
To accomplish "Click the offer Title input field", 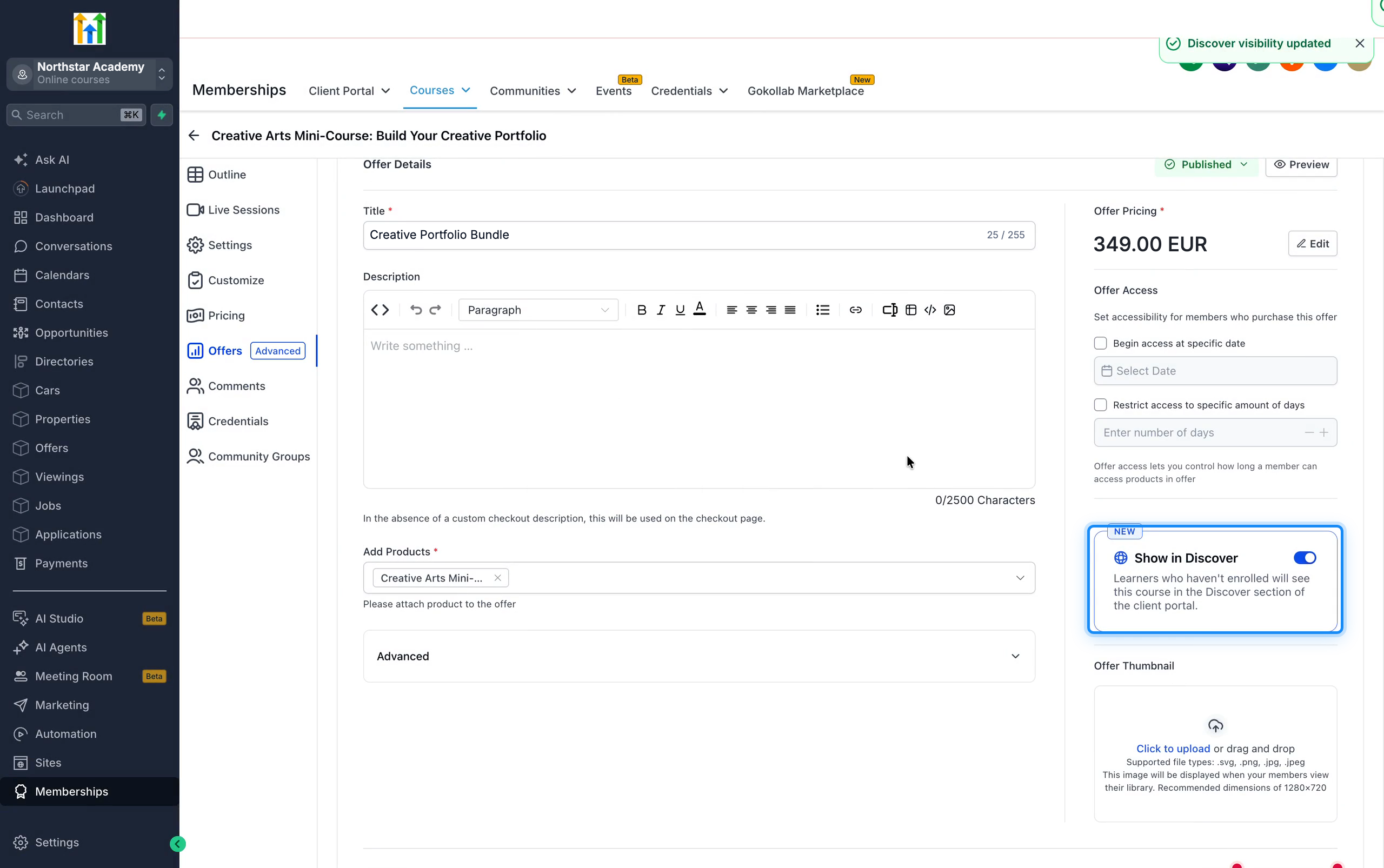I will (699, 235).
